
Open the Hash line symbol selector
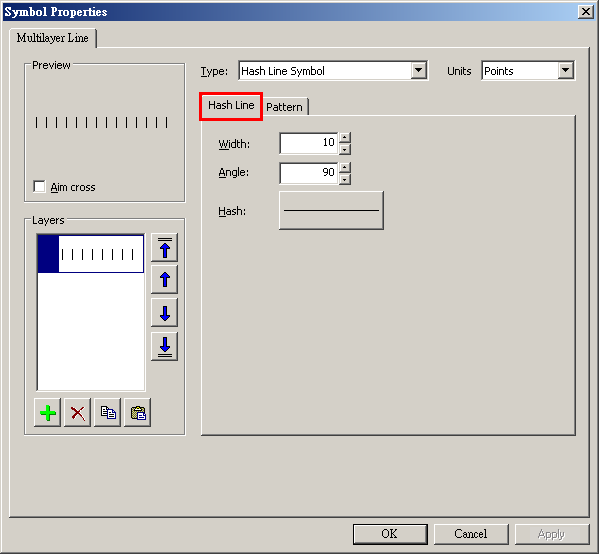(x=331, y=210)
